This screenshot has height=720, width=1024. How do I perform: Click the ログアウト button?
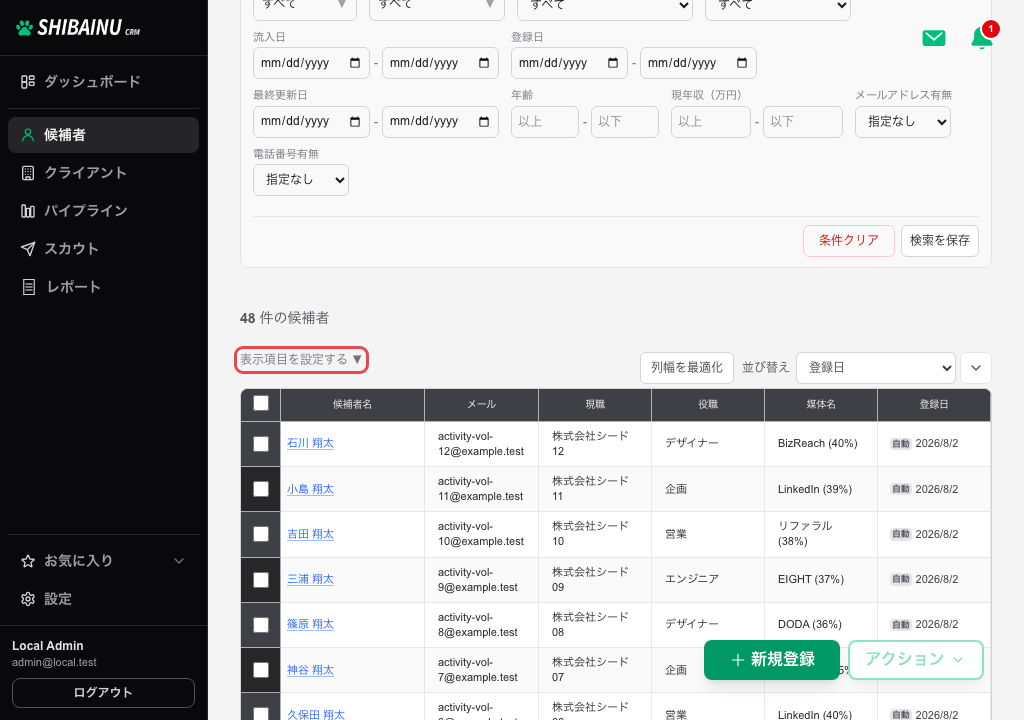103,693
